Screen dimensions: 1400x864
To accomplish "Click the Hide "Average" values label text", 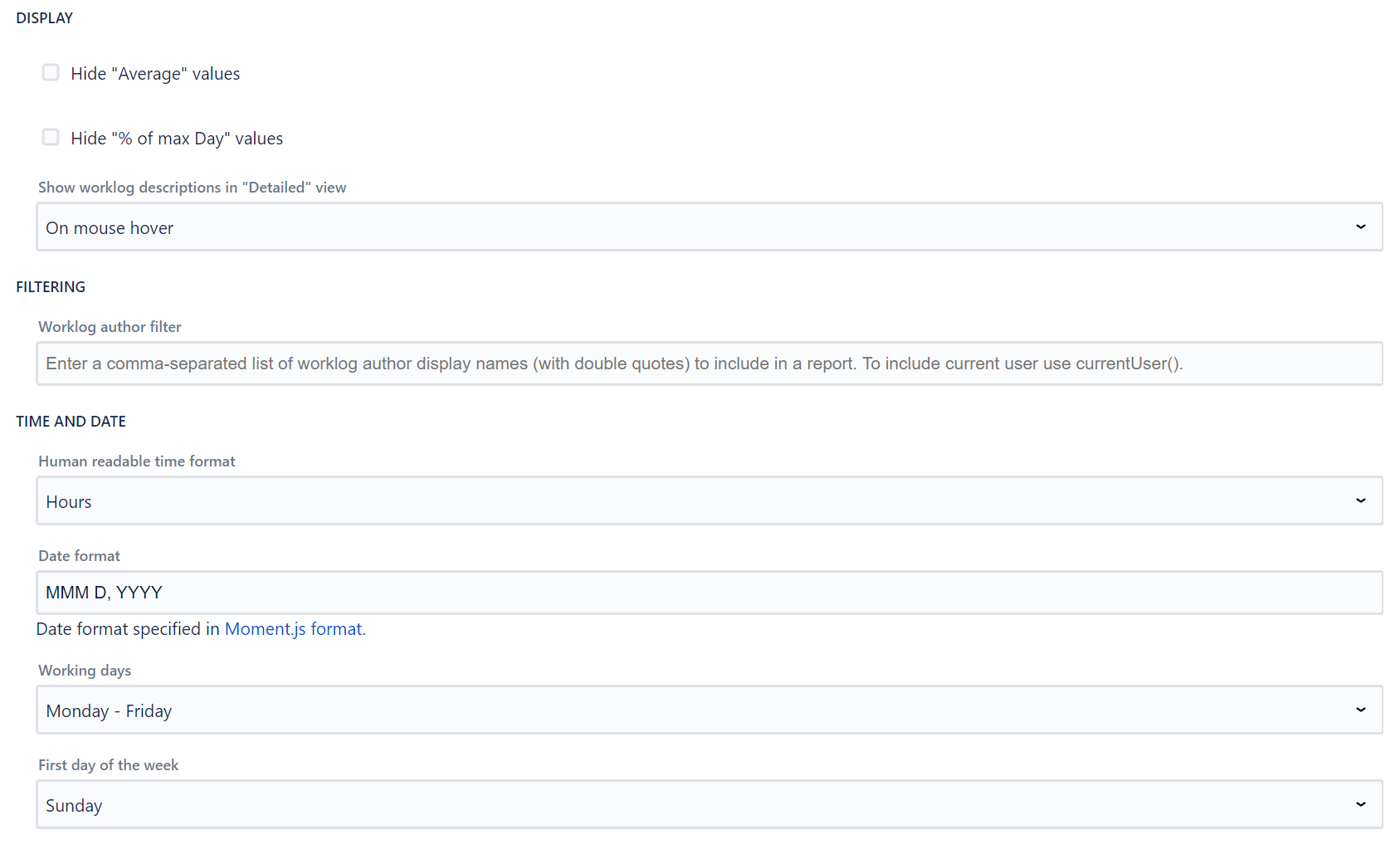I will (x=155, y=74).
